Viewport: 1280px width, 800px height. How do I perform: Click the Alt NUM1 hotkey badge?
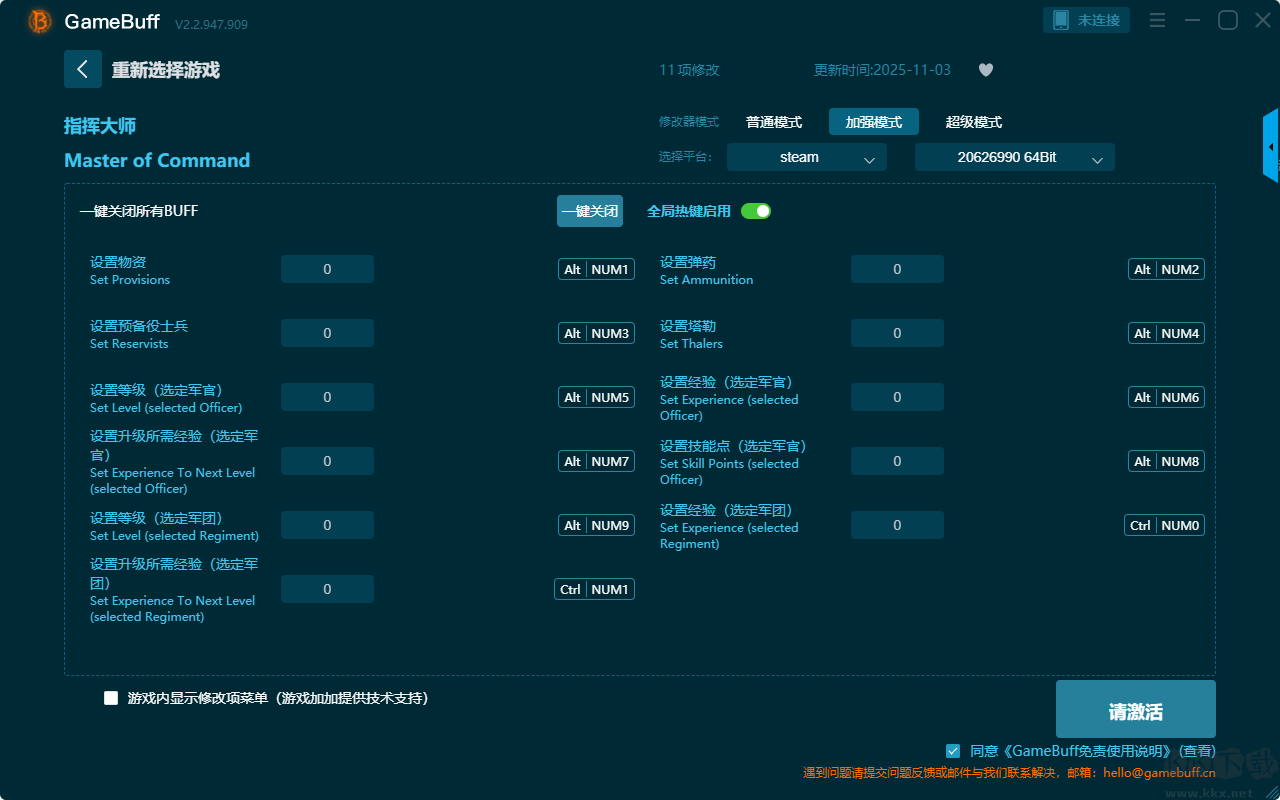[596, 269]
